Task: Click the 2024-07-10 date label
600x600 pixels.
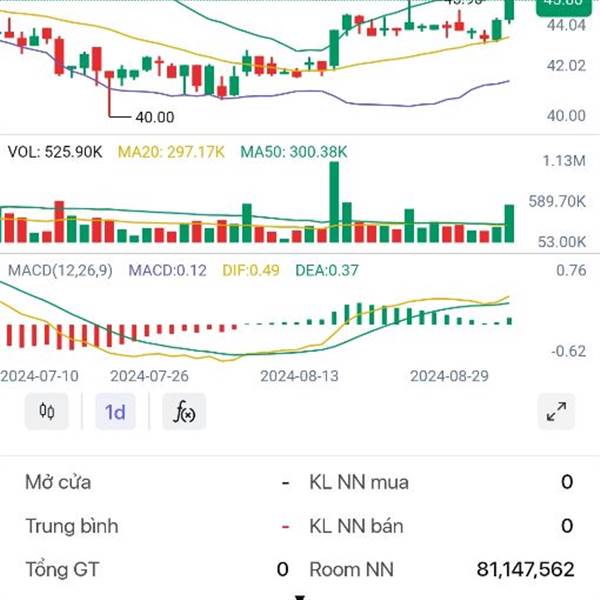Action: coord(39,376)
